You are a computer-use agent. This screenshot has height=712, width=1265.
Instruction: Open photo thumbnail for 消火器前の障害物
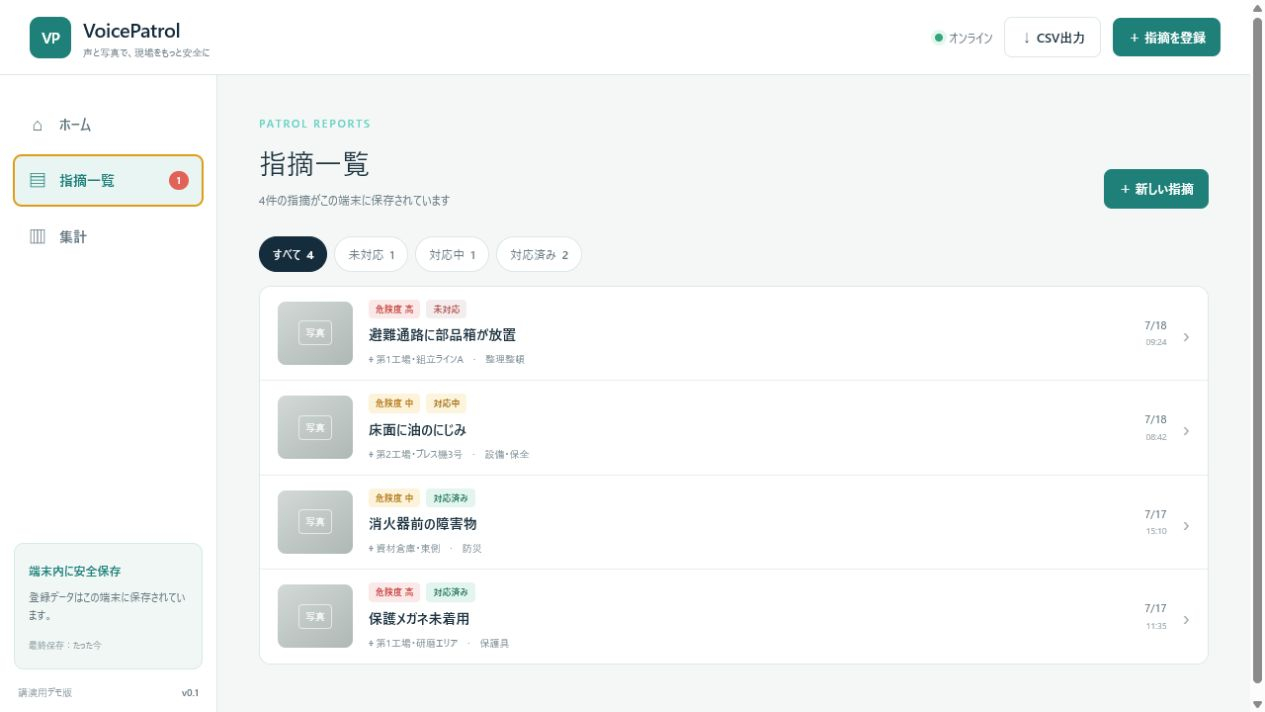coord(315,522)
